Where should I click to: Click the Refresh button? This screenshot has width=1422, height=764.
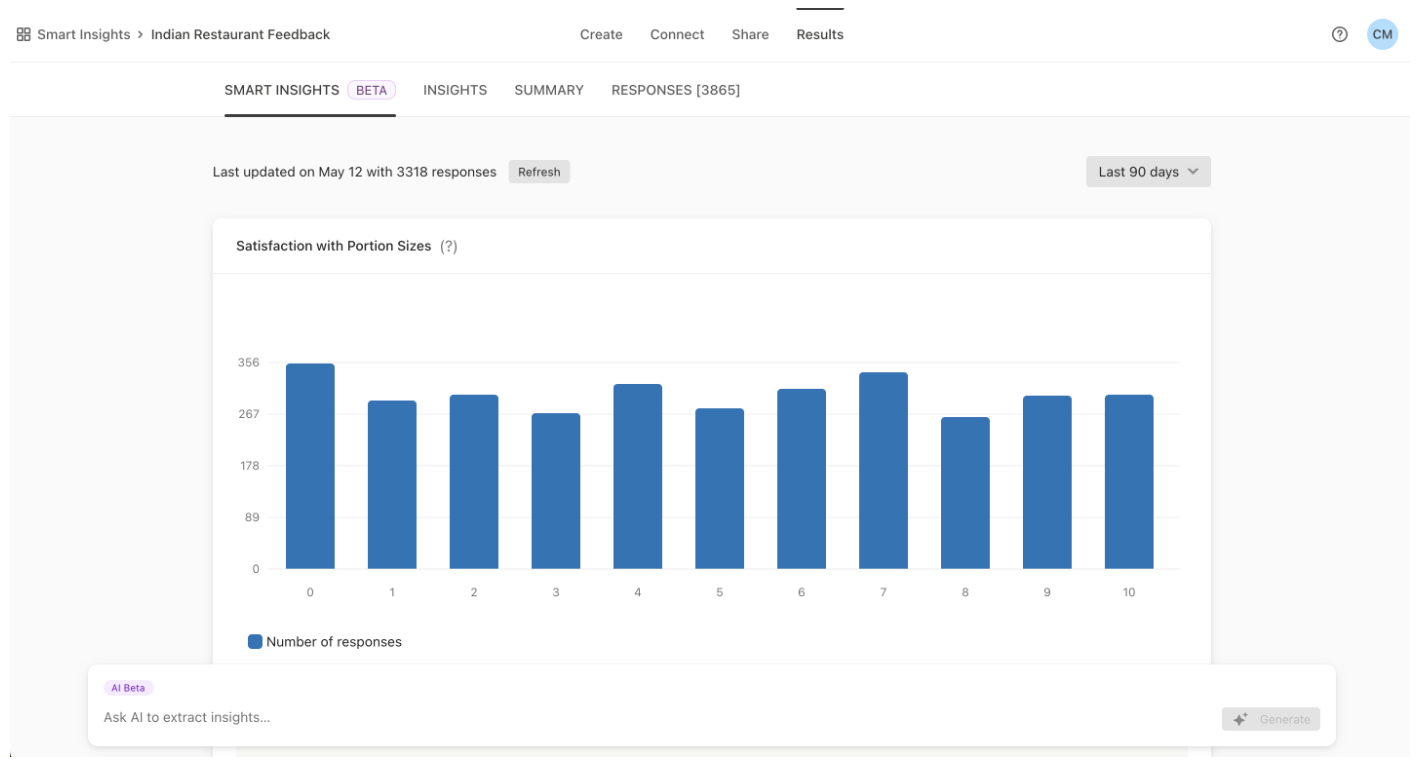tap(539, 172)
